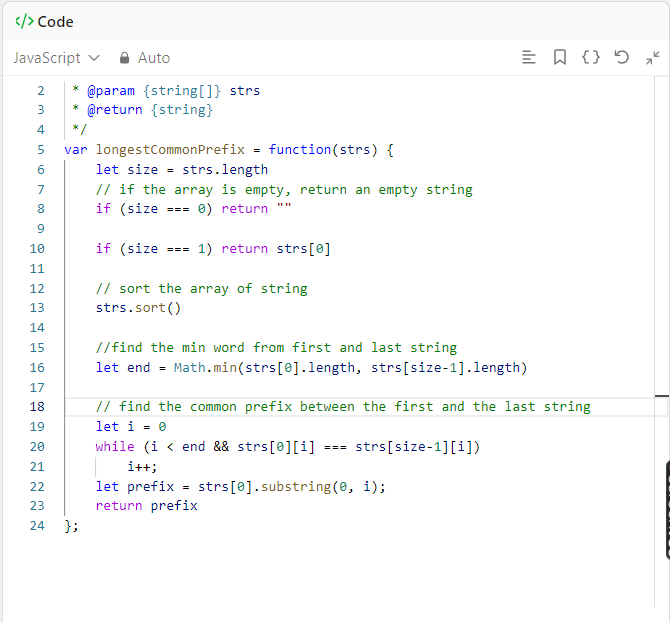Click the Code panel title
Screen dimensions: 670x622
coord(56,22)
